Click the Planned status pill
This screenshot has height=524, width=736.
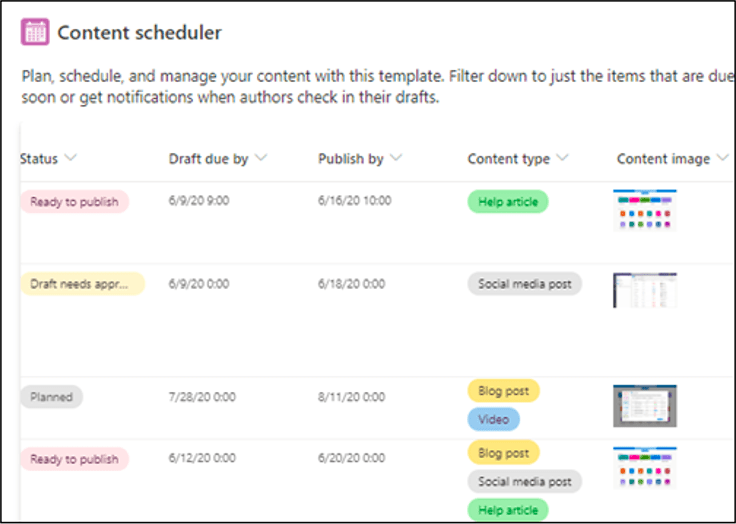pos(51,397)
